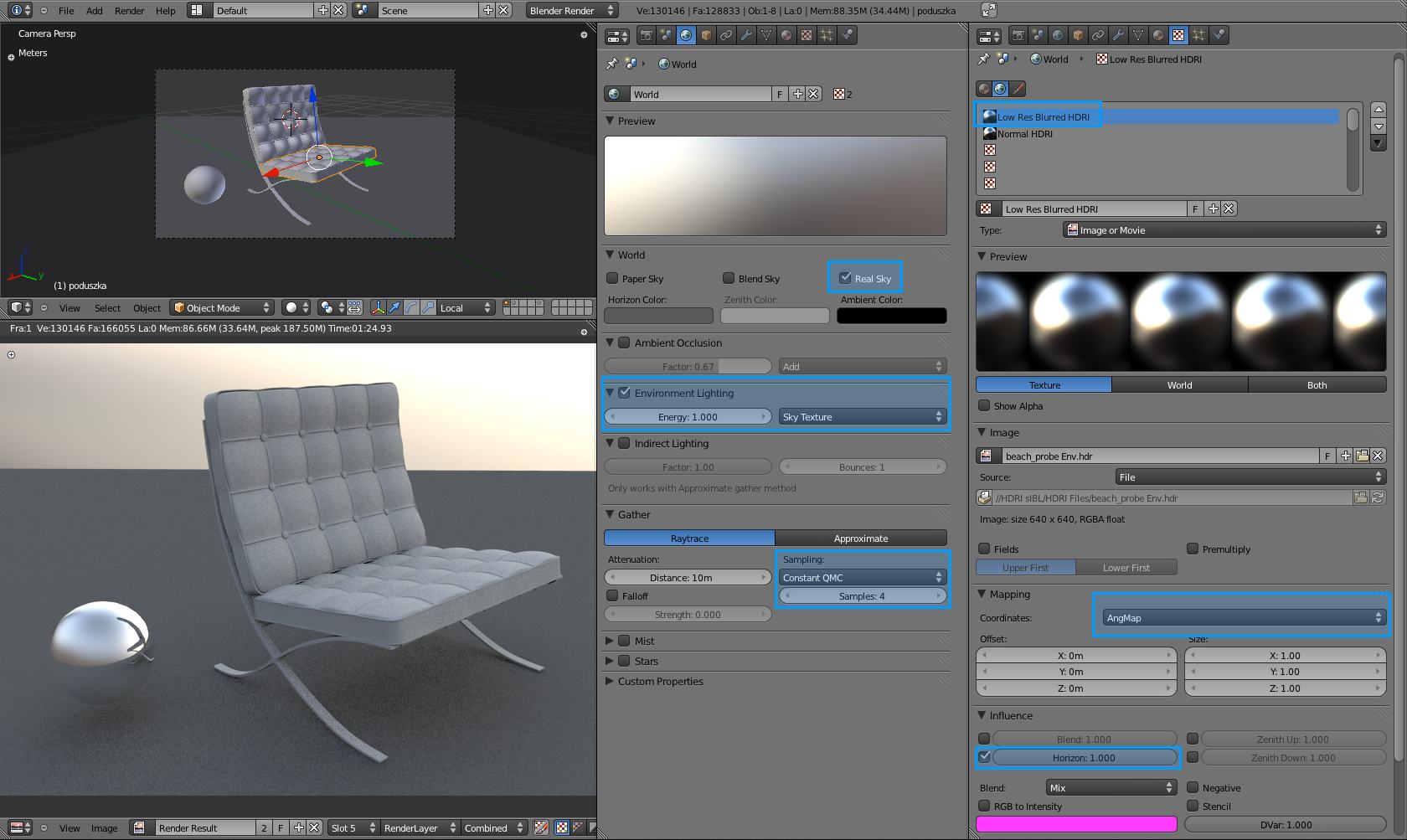Open the File menu
Screen dimensions: 1407x840
(66, 11)
